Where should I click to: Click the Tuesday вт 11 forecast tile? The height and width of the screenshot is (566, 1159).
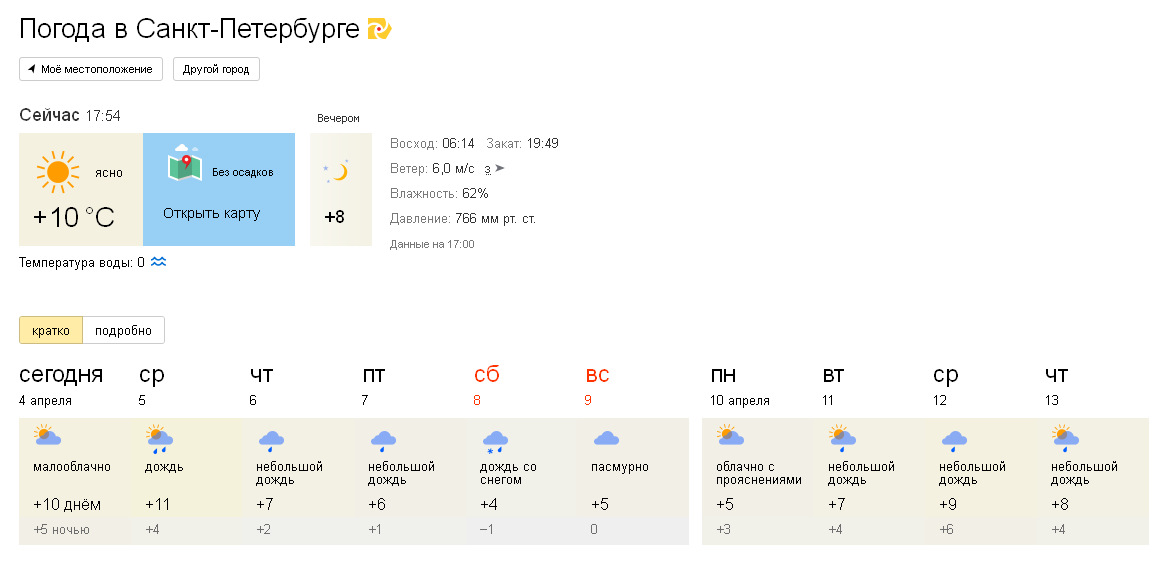(869, 481)
